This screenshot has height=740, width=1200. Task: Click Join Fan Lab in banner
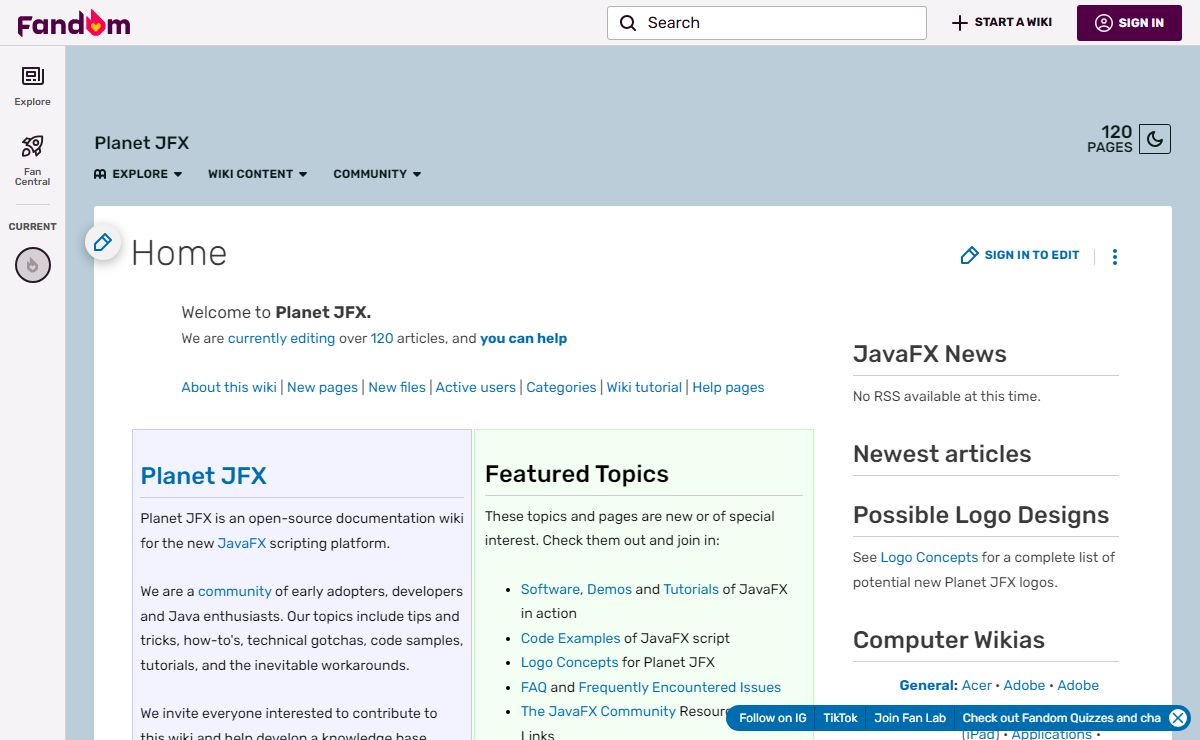coord(910,718)
